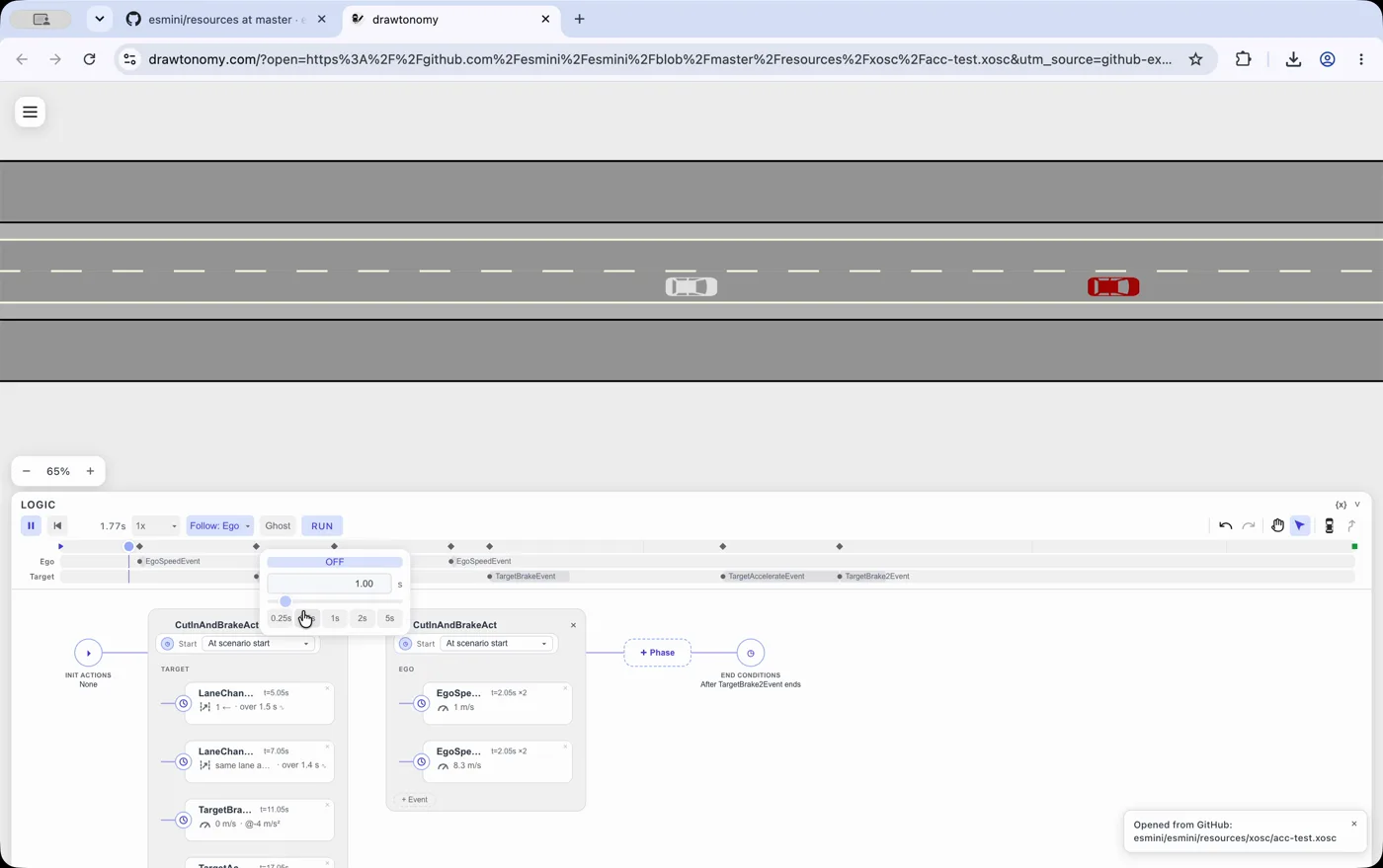The height and width of the screenshot is (868, 1383).
Task: Open the {x} variables panel
Action: coord(1341,505)
